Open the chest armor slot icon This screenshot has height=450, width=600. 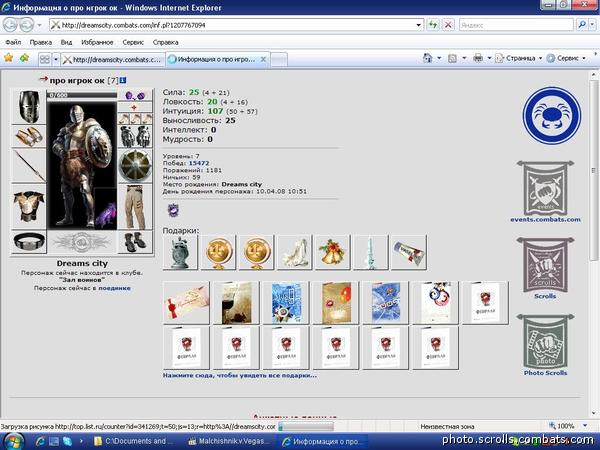click(x=29, y=207)
